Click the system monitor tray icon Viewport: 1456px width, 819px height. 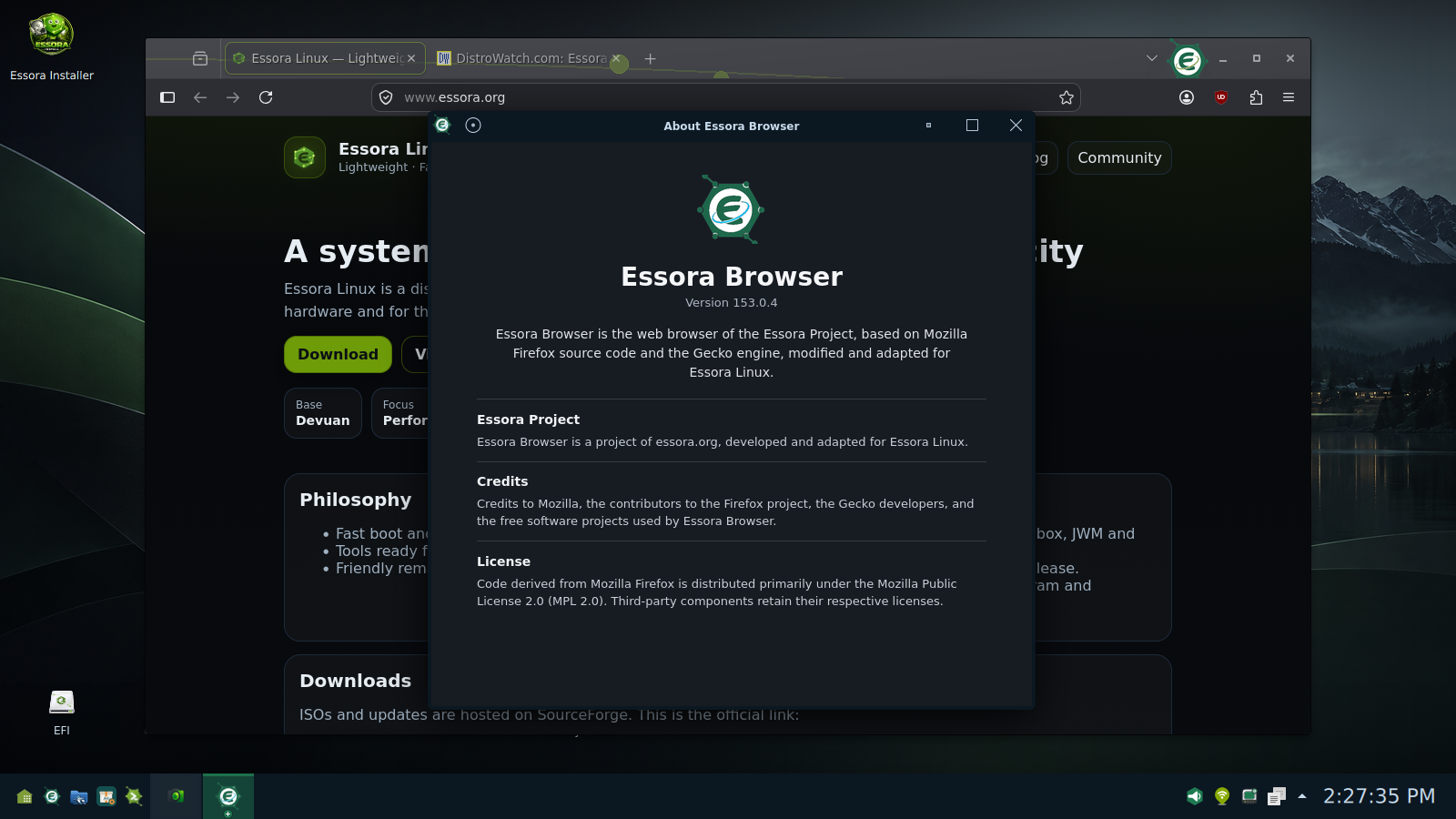click(x=1249, y=796)
